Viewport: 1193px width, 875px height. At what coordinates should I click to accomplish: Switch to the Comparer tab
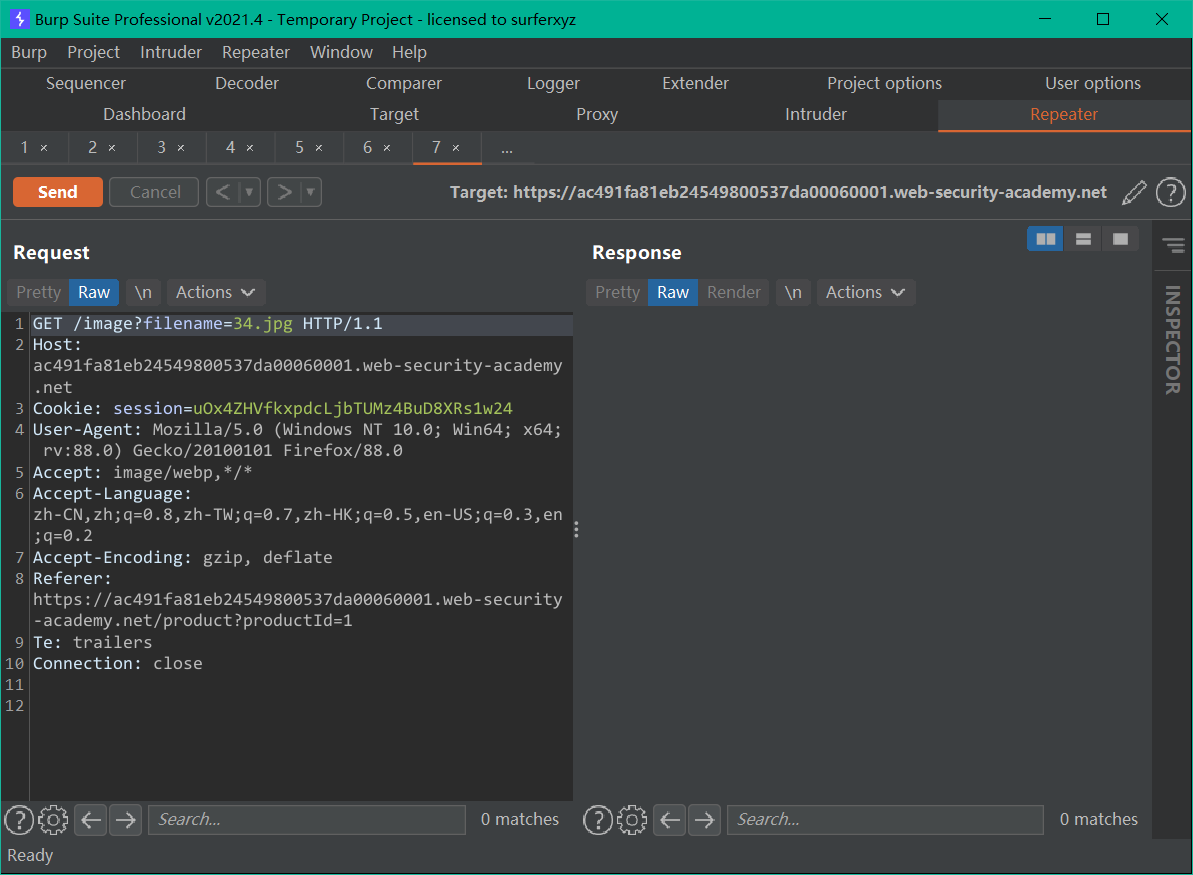click(403, 84)
